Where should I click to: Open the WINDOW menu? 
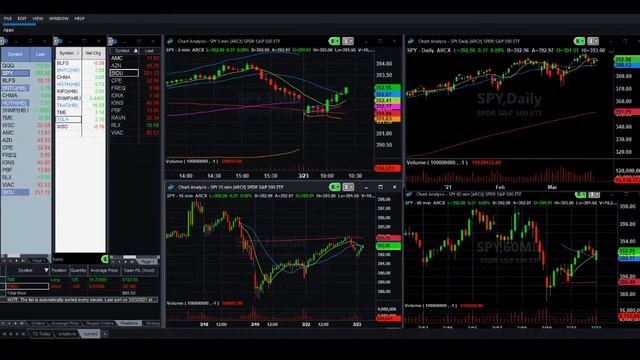59,18
